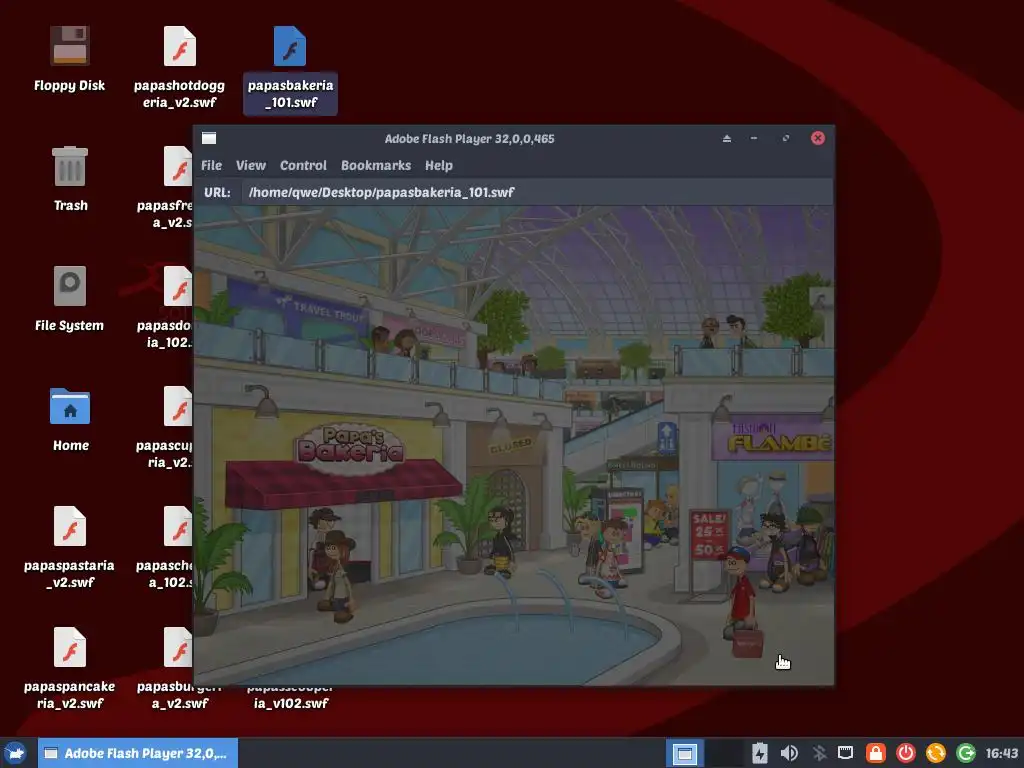
Task: Click the 16:43 clock in taskbar
Action: click(x=1002, y=754)
